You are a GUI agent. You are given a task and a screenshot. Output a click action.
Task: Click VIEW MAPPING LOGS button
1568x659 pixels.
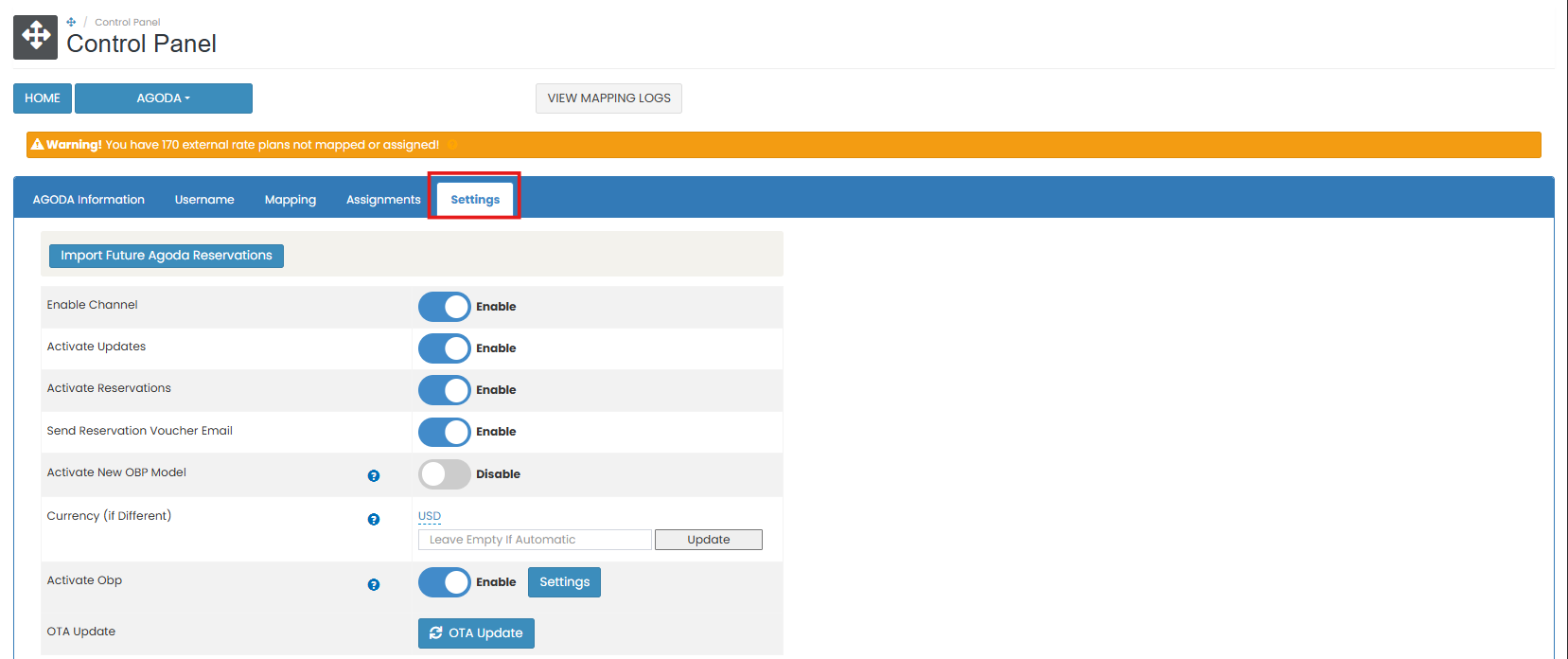pos(608,98)
